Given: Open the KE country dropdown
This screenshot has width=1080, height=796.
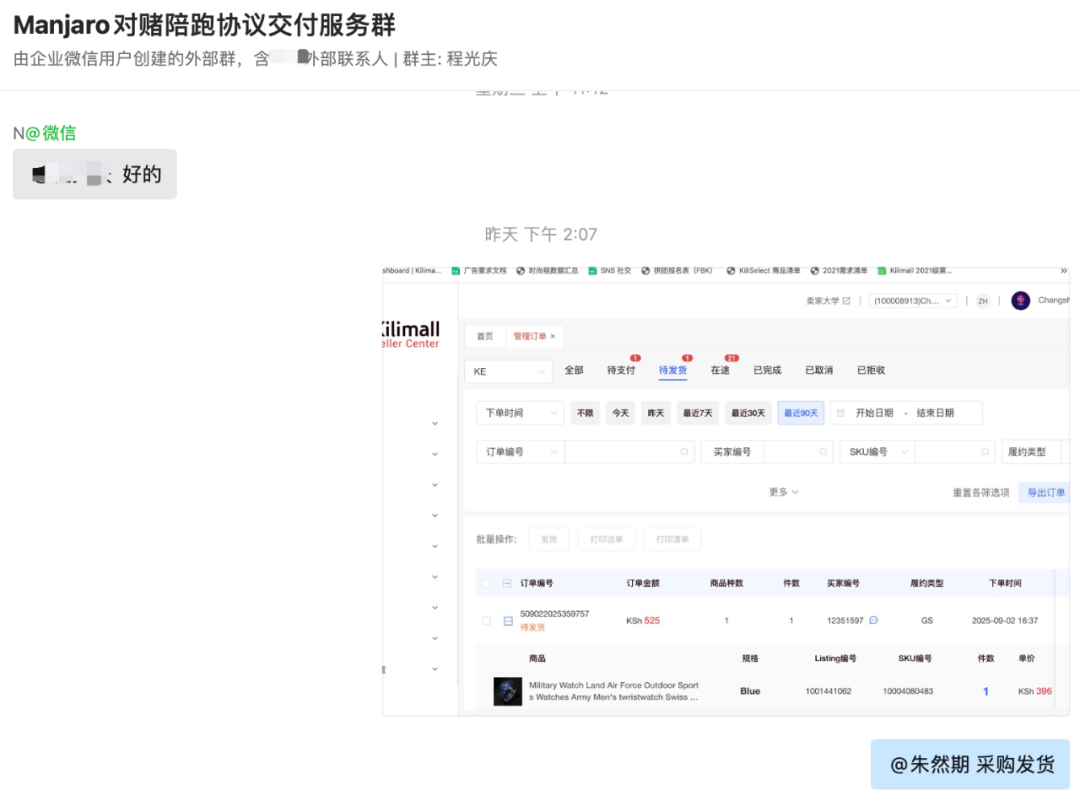Looking at the screenshot, I should pos(508,371).
